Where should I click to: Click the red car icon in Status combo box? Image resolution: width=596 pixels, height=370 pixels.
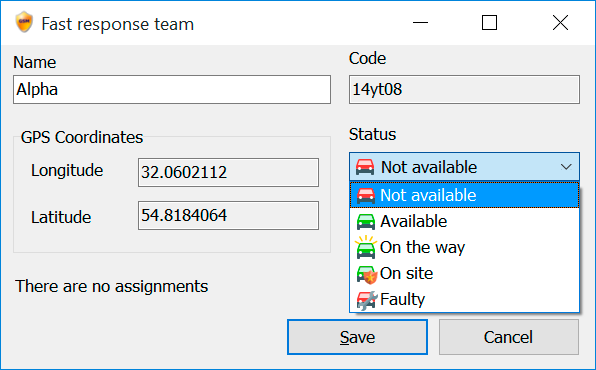365,167
